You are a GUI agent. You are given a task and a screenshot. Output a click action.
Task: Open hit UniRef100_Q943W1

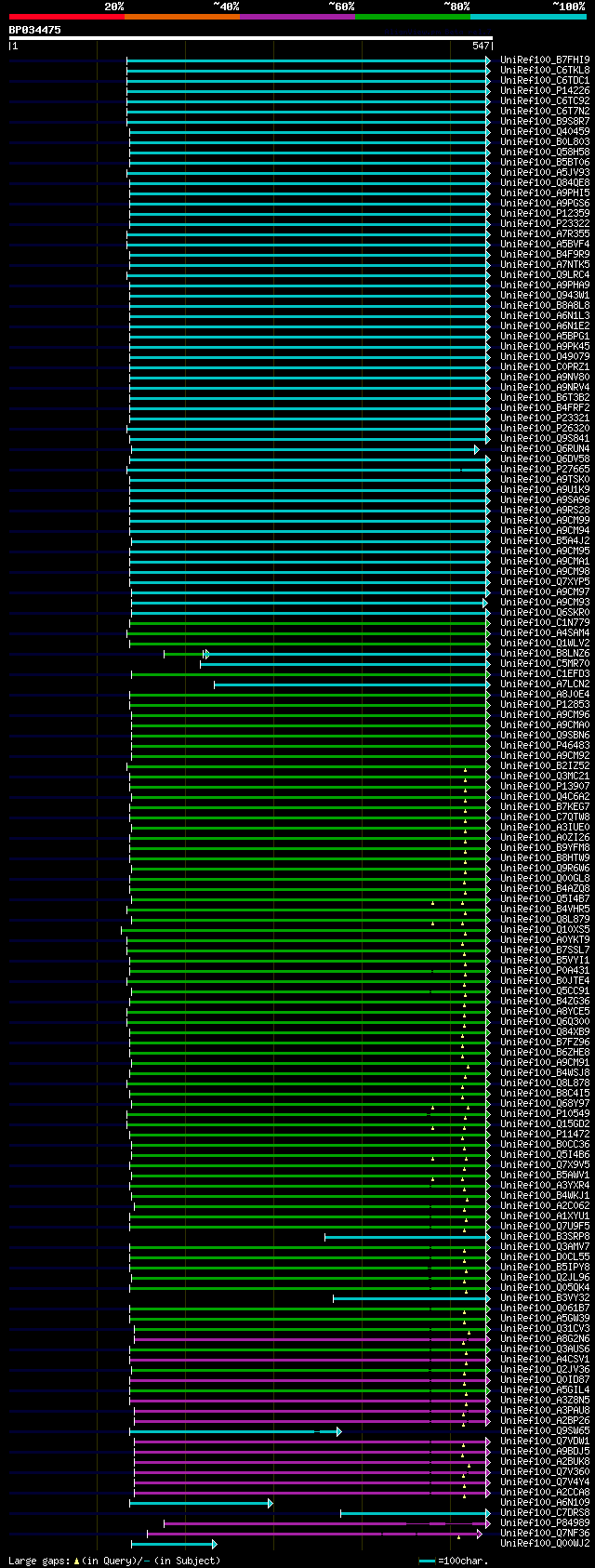pyautogui.click(x=545, y=295)
